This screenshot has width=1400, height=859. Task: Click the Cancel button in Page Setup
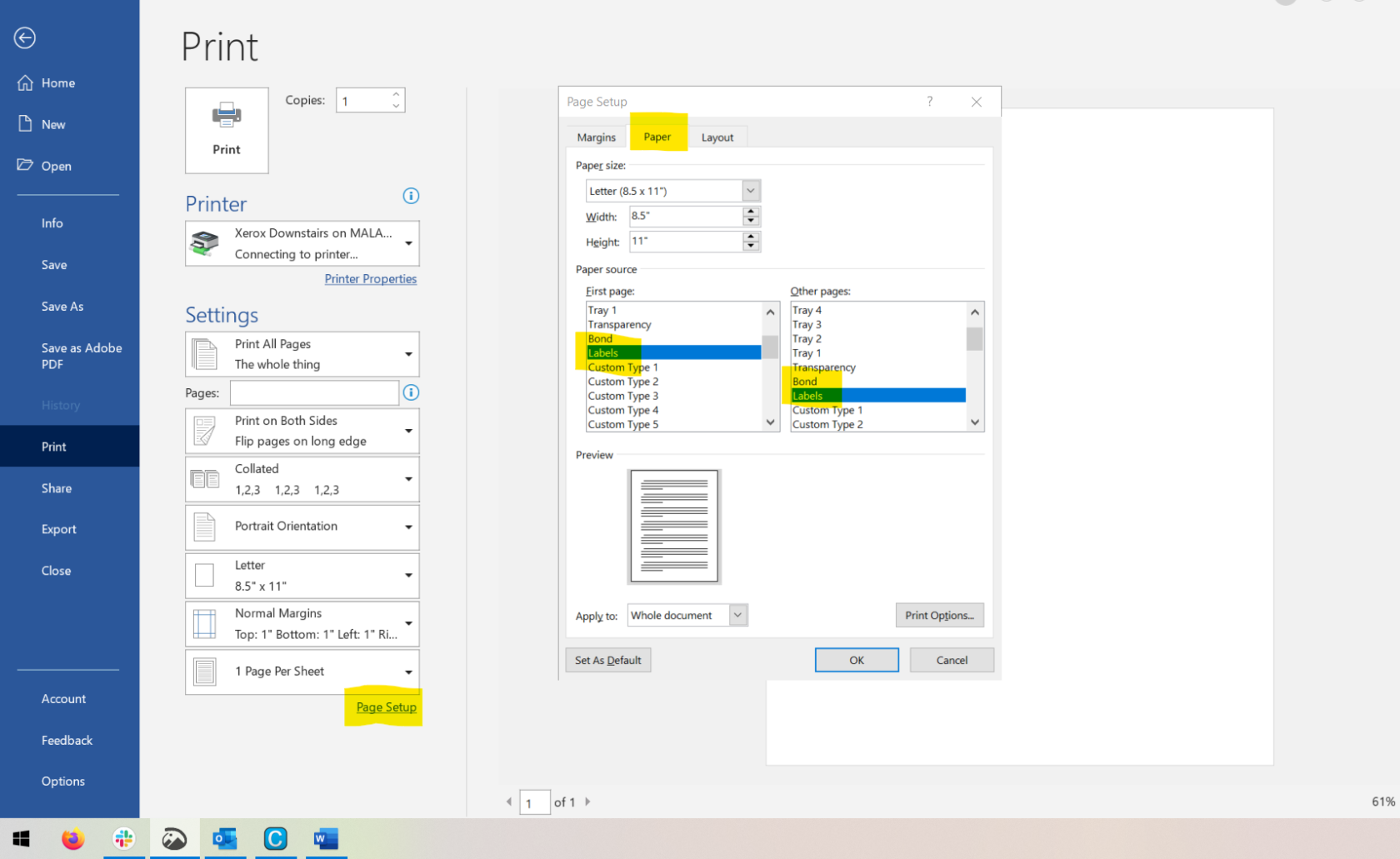[952, 660]
